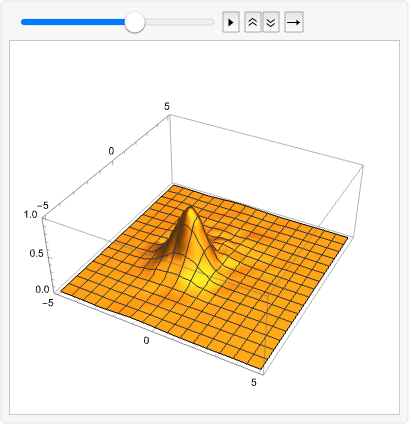Click the 5 label at the bottom right corner
This screenshot has width=411, height=427.
click(254, 382)
